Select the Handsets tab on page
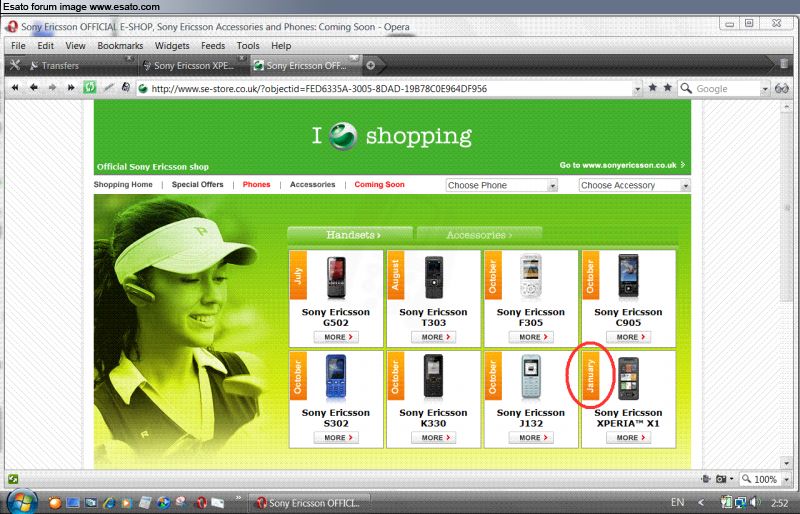Image resolution: width=800 pixels, height=514 pixels. (x=351, y=235)
